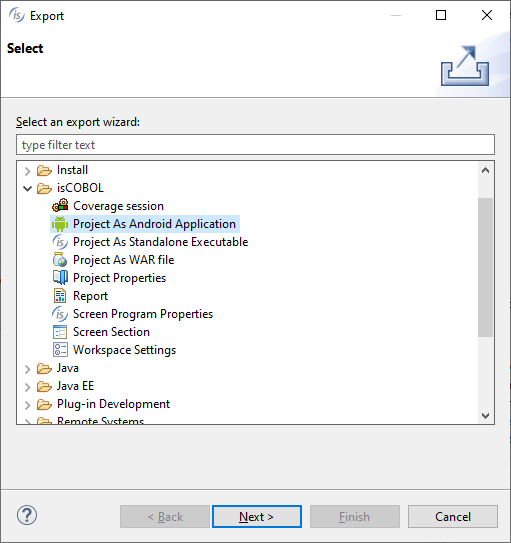Click the Android robot icon
Screen dimensions: 511x543
click(x=60, y=224)
